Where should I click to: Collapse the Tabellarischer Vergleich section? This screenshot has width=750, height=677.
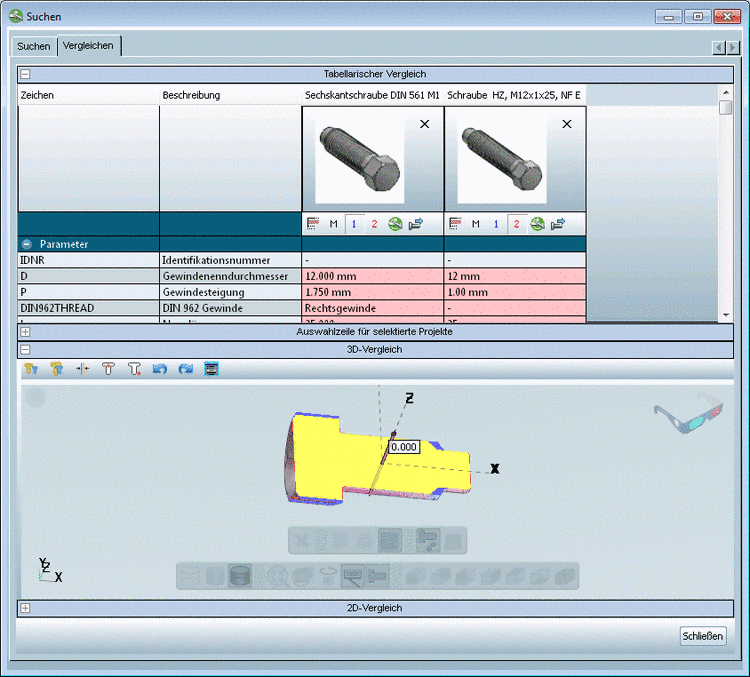25,74
